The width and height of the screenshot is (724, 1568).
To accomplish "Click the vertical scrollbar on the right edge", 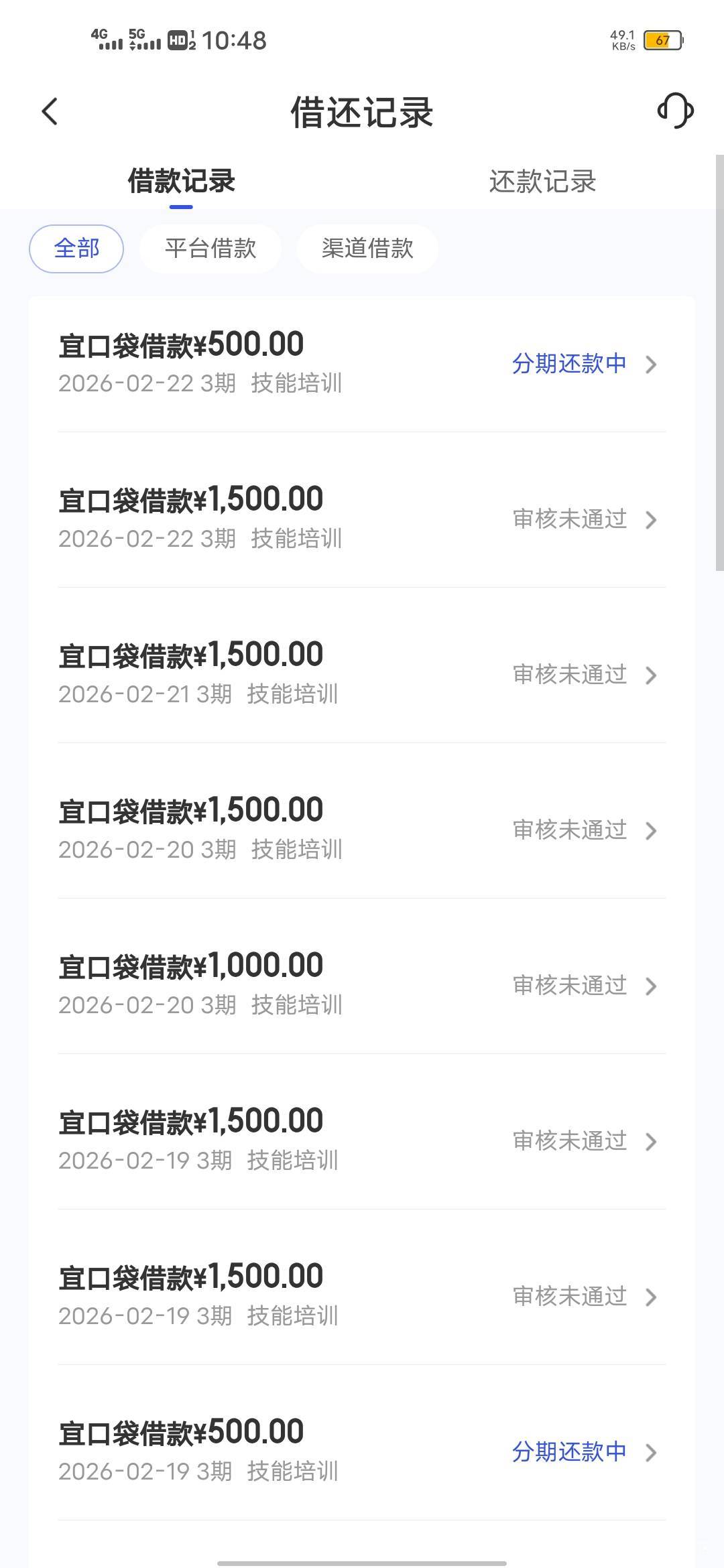I will pyautogui.click(x=719, y=362).
